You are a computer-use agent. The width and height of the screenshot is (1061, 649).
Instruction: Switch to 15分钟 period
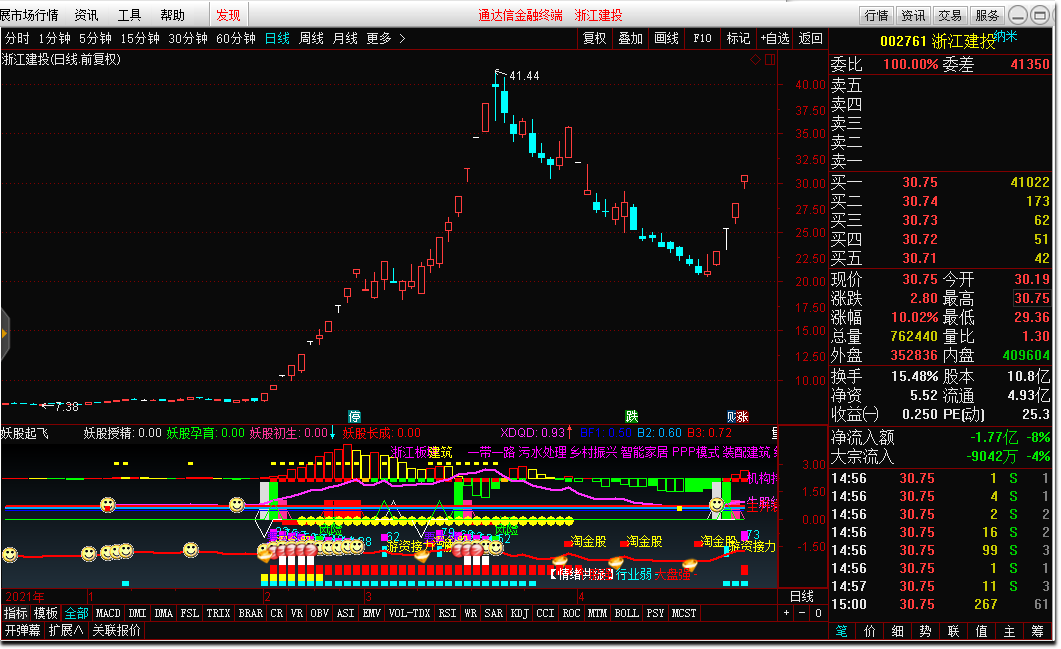pyautogui.click(x=140, y=39)
